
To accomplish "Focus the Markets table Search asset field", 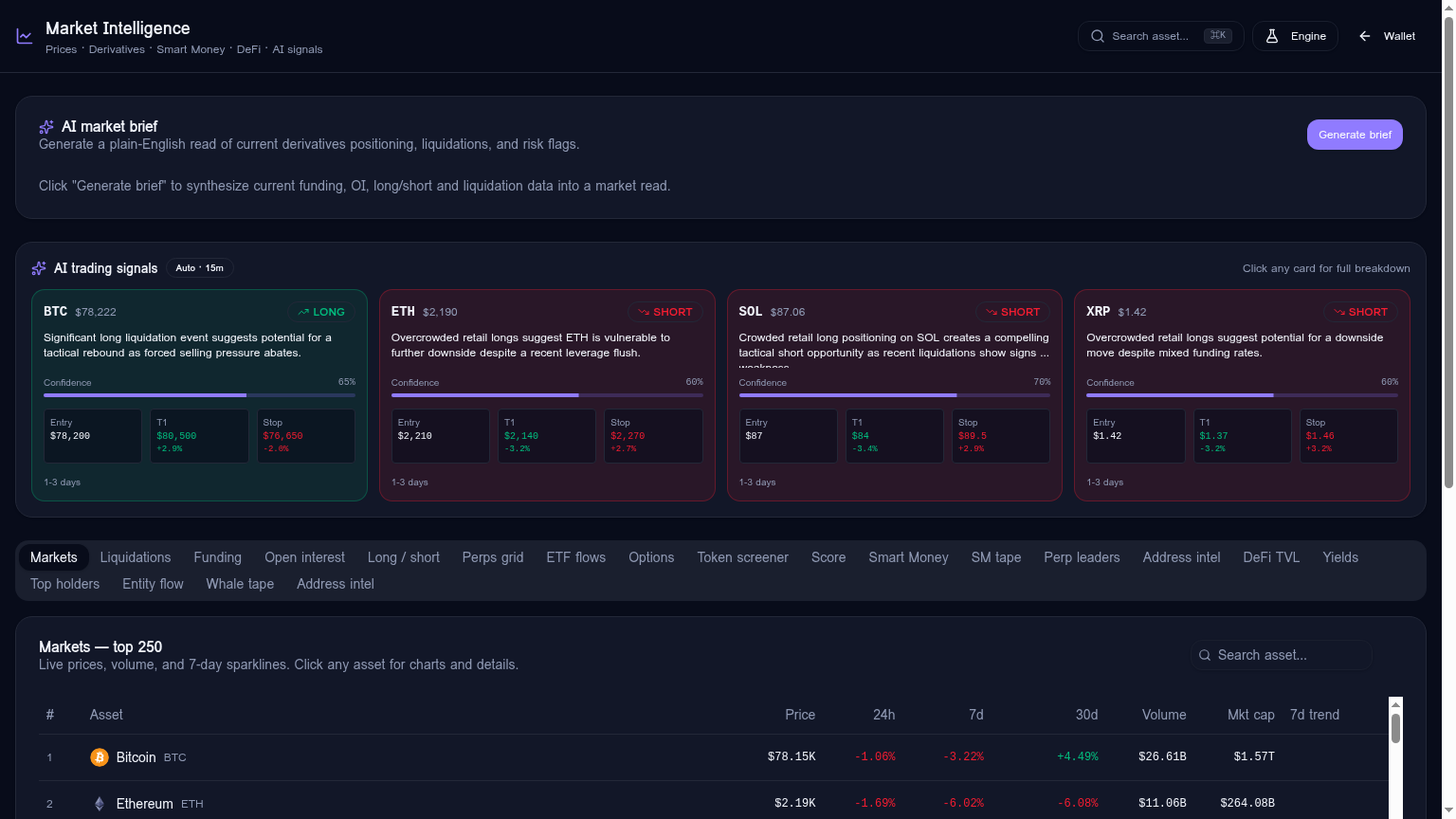I will 1282,655.
